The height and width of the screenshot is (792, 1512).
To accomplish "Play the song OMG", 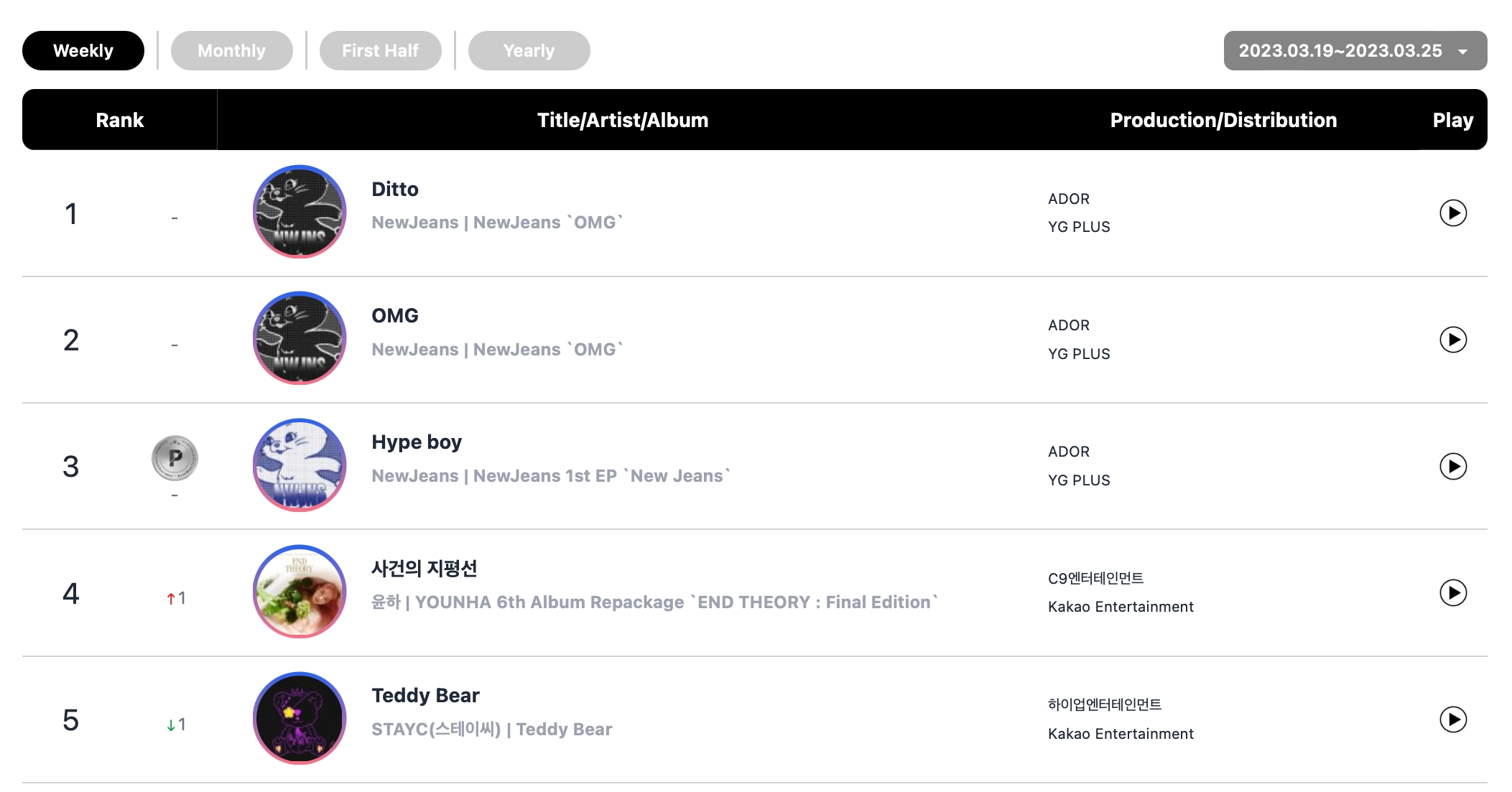I will click(x=1452, y=340).
